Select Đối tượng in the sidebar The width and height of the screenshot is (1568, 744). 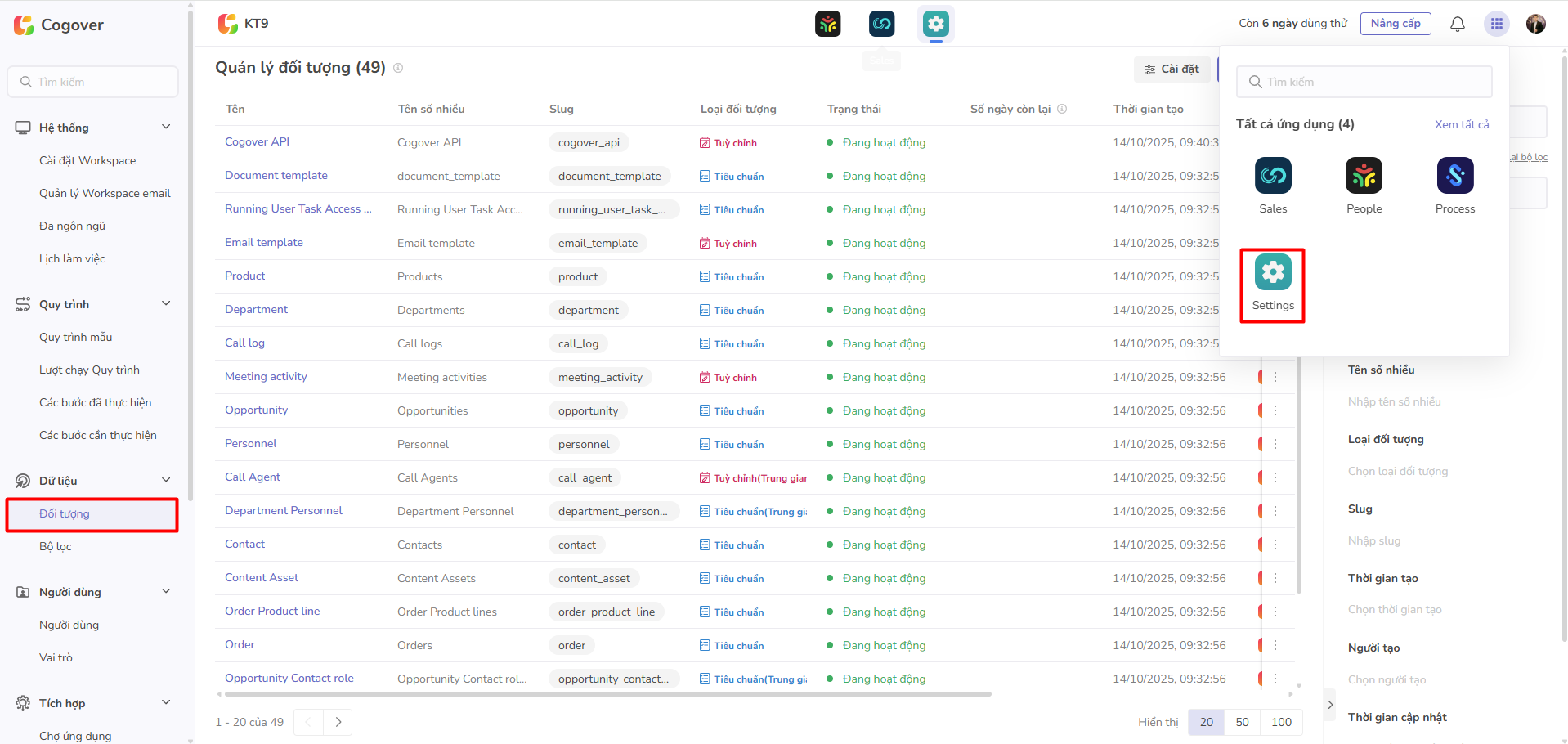[65, 514]
